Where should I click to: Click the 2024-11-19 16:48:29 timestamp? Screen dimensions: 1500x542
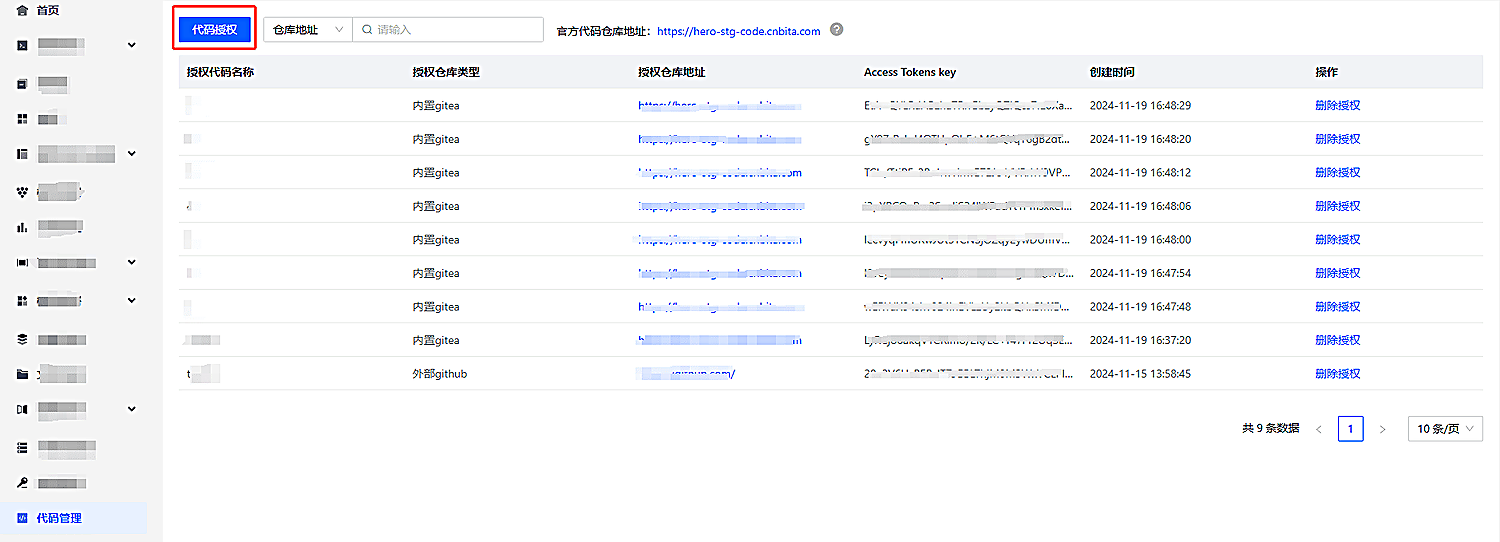click(1140, 105)
